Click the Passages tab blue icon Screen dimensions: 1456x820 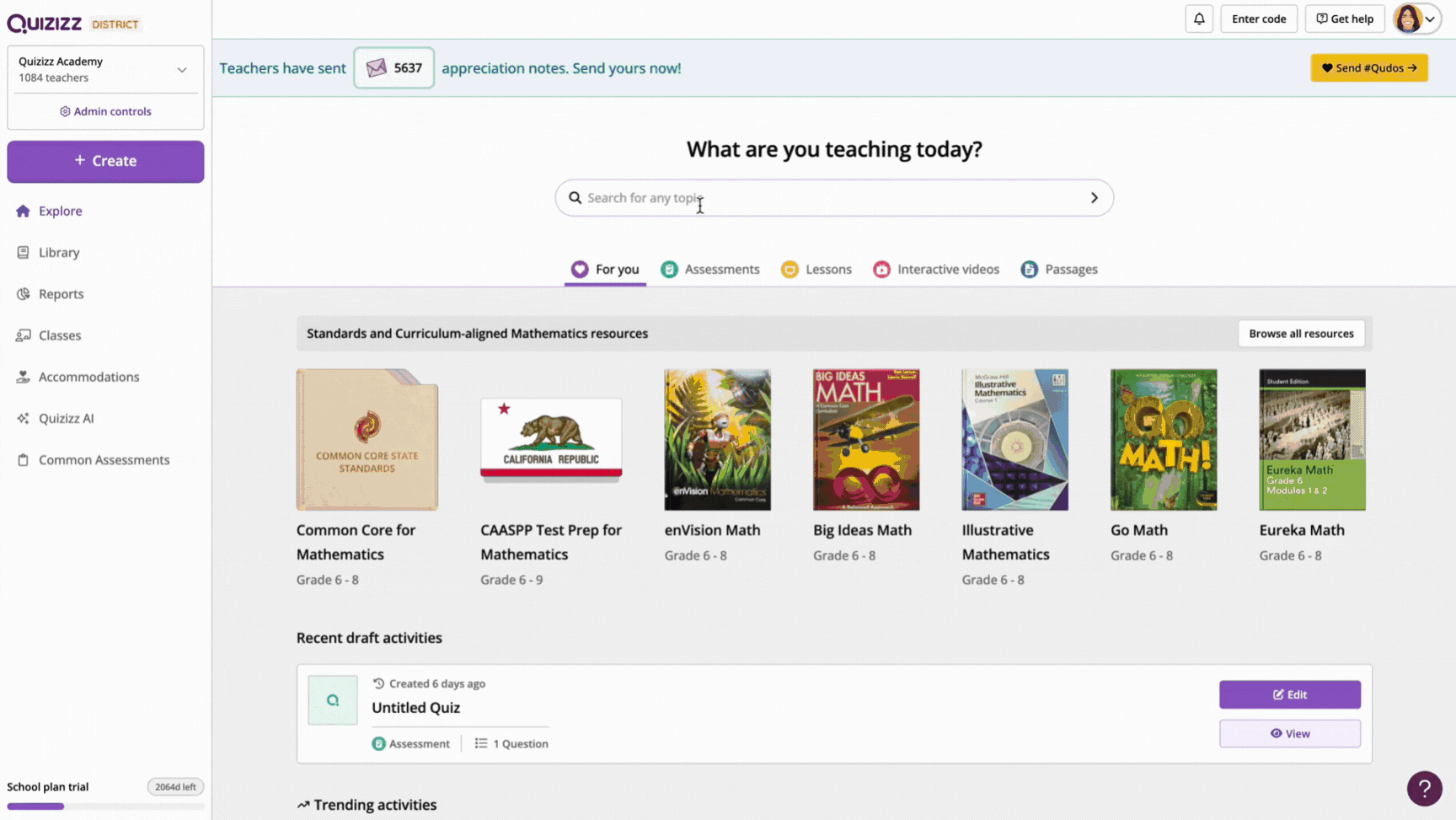pos(1029,269)
